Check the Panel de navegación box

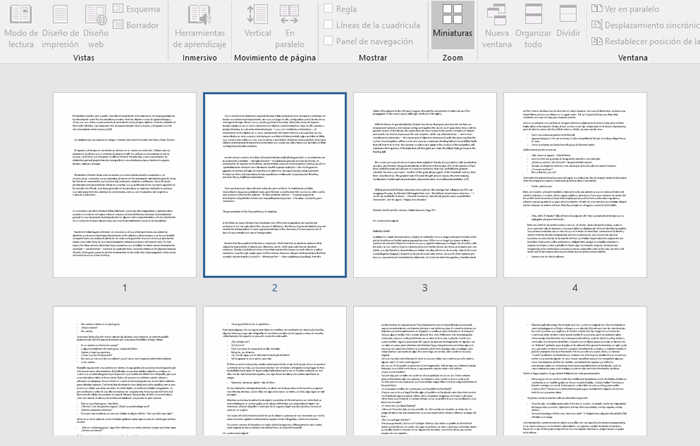tap(329, 40)
